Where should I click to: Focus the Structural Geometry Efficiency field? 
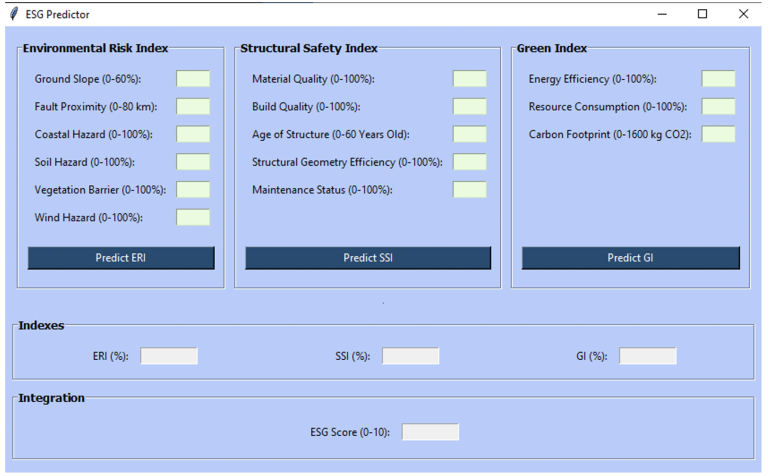pyautogui.click(x=469, y=162)
